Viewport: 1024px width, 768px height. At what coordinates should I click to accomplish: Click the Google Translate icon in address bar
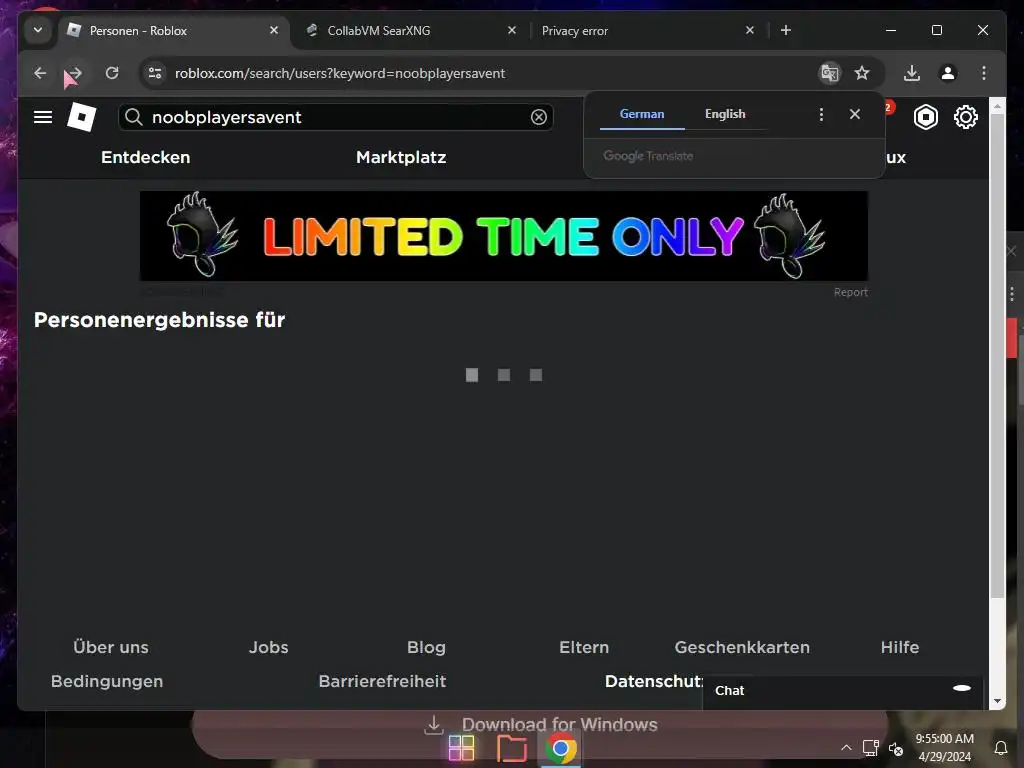(829, 73)
